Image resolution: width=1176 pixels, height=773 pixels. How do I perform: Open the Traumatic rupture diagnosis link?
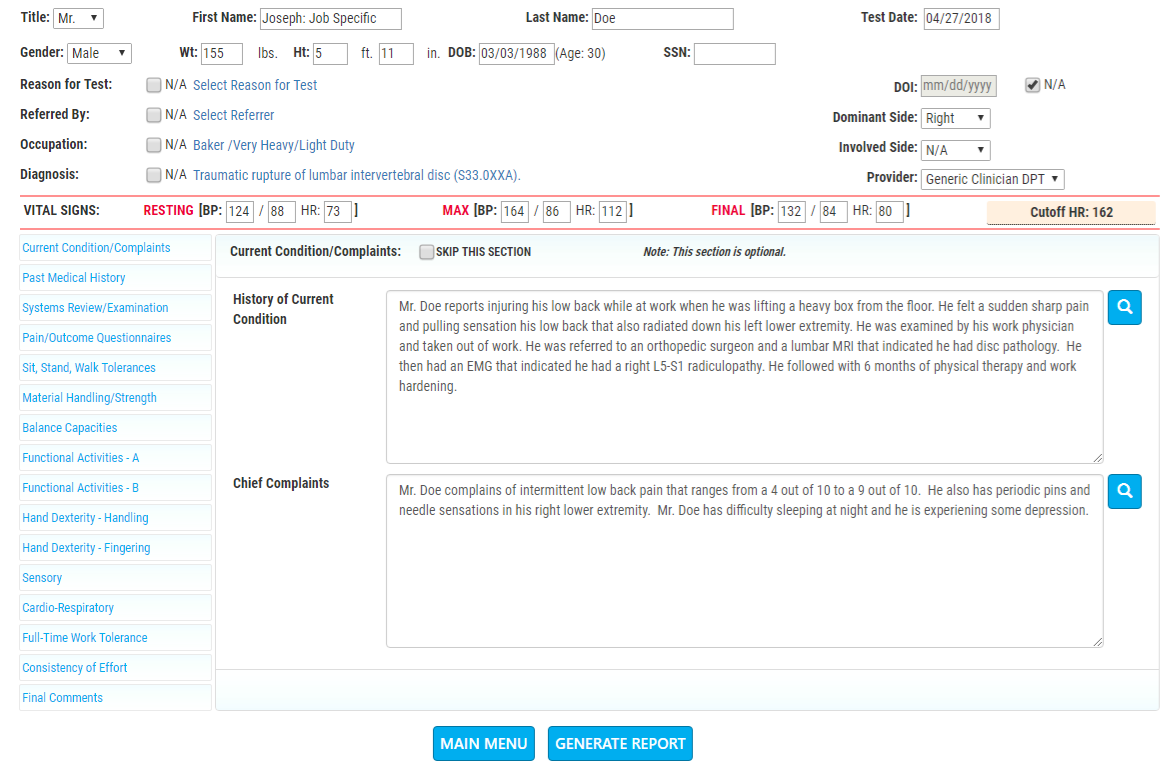(356, 175)
